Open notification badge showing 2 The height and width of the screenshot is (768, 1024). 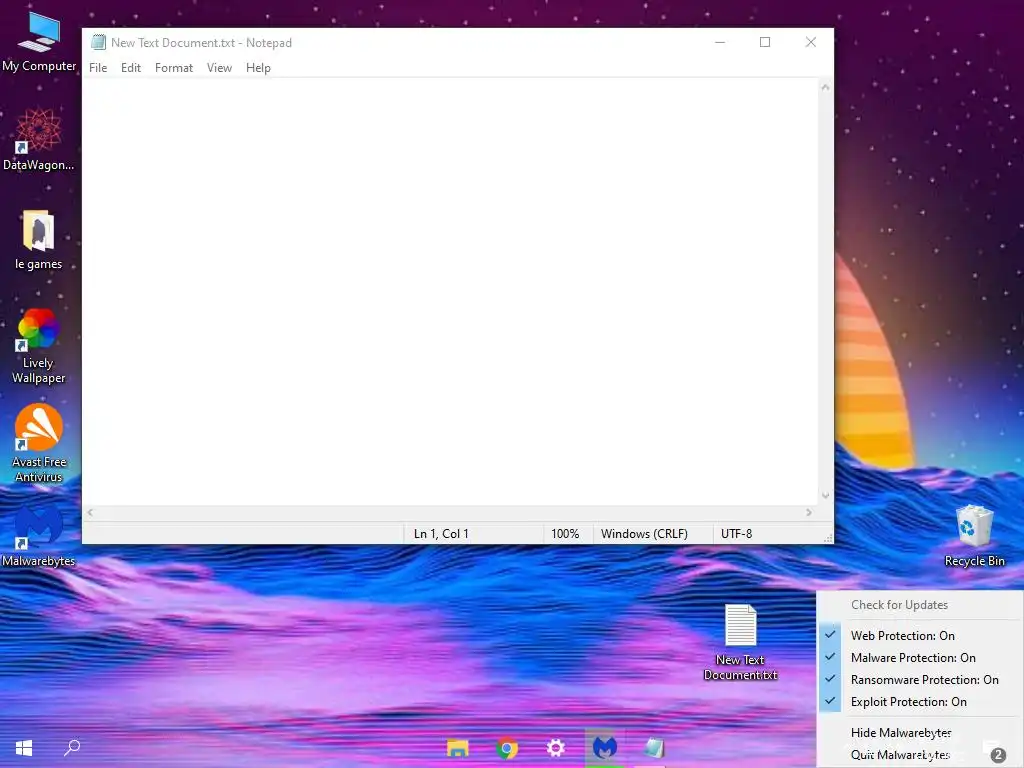[x=998, y=756]
